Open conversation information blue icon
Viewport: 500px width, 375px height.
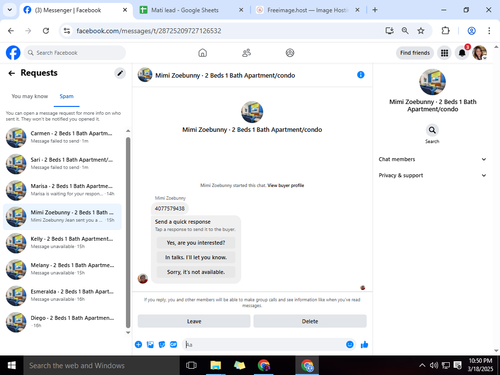click(361, 75)
